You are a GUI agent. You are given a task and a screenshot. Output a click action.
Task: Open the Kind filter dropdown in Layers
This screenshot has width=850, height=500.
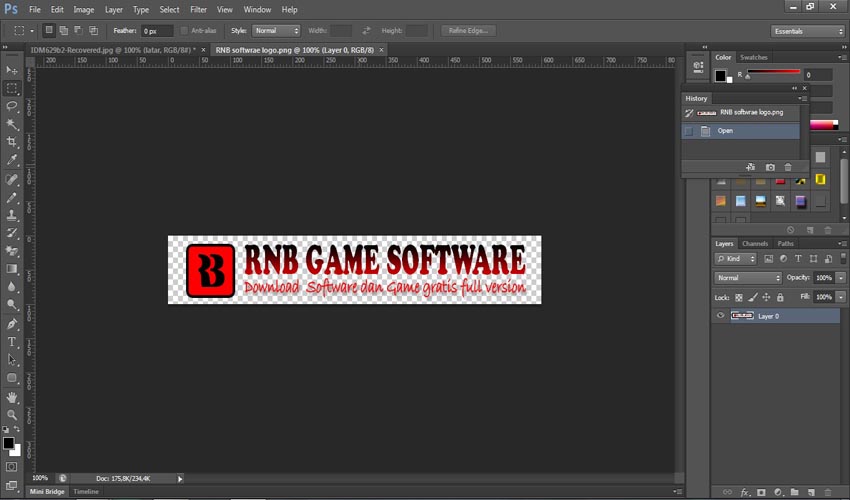click(x=735, y=259)
